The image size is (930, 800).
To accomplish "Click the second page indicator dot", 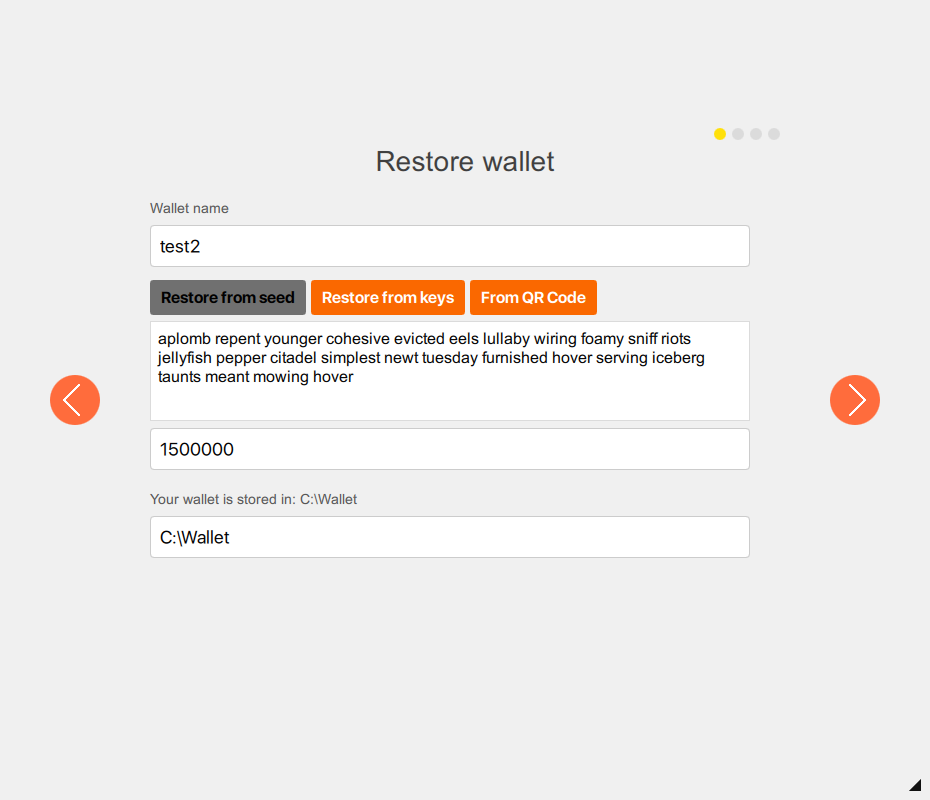I will (738, 133).
